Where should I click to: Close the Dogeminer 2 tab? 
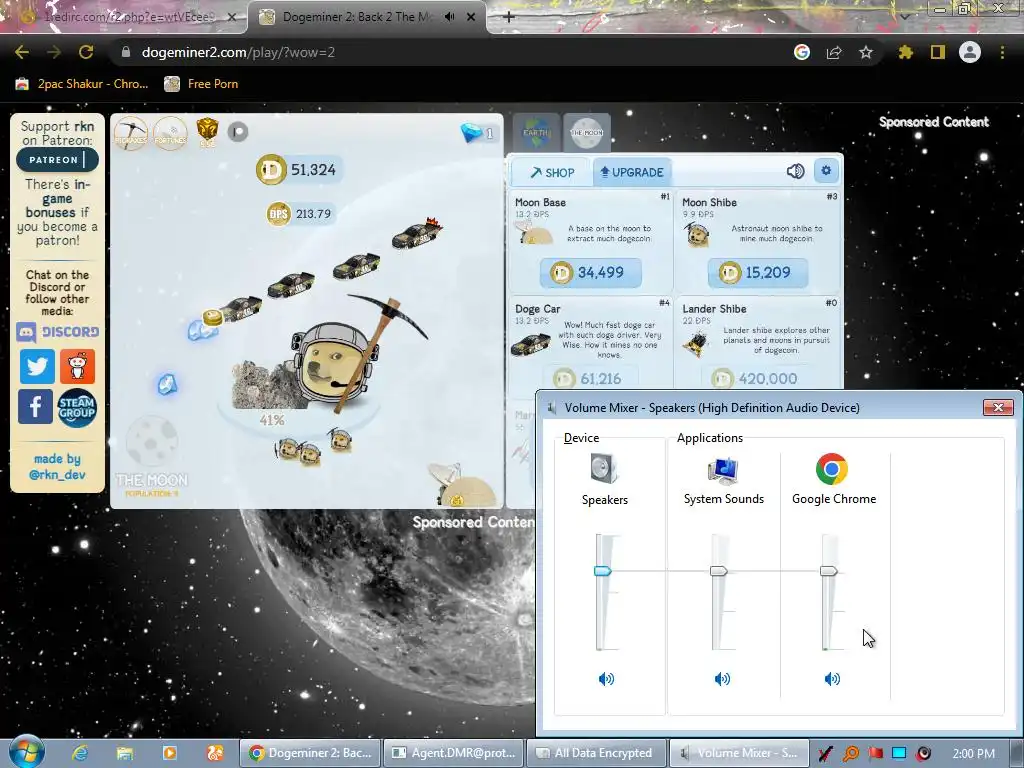[471, 17]
